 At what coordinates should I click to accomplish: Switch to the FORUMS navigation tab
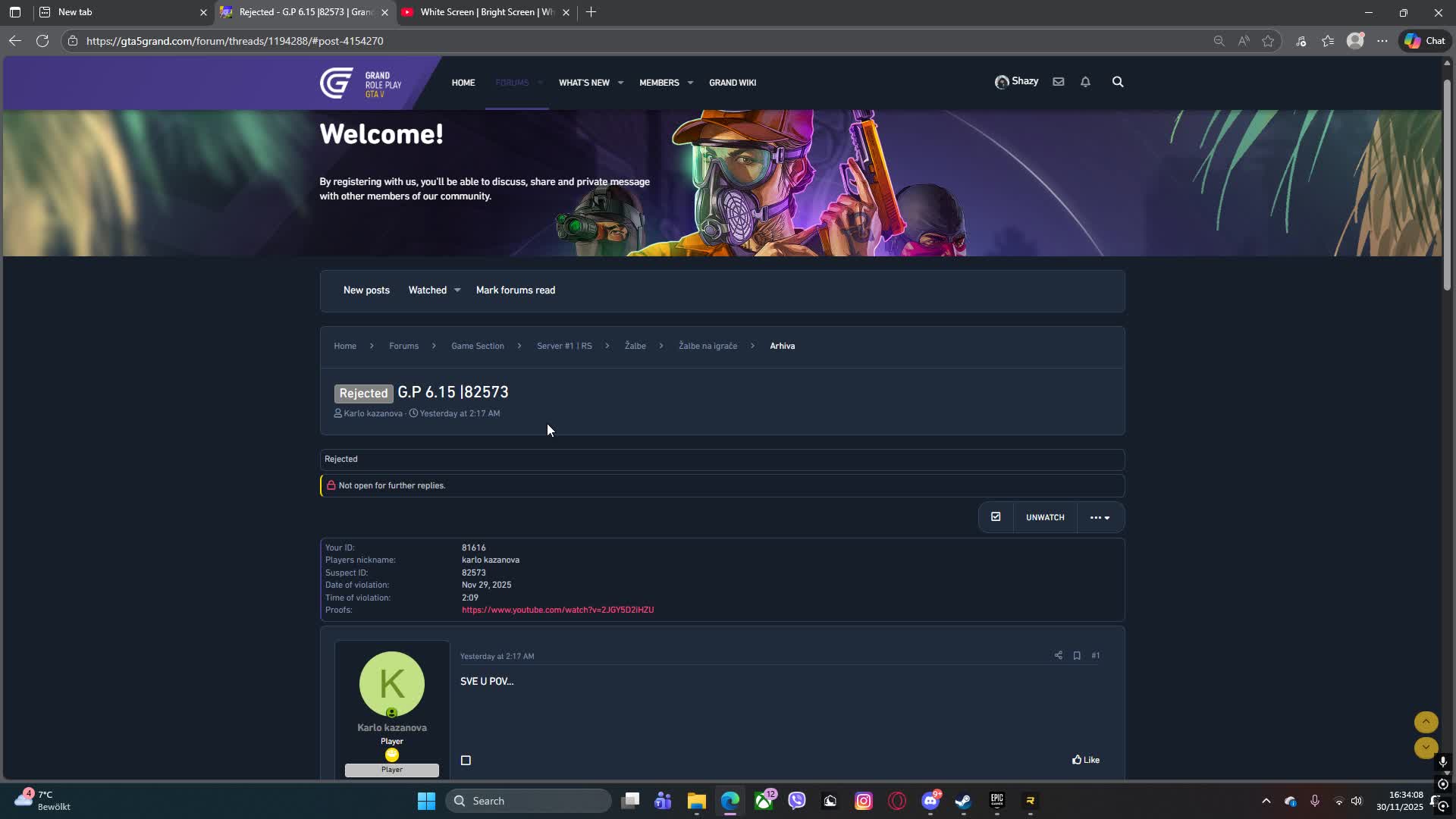pyautogui.click(x=513, y=83)
